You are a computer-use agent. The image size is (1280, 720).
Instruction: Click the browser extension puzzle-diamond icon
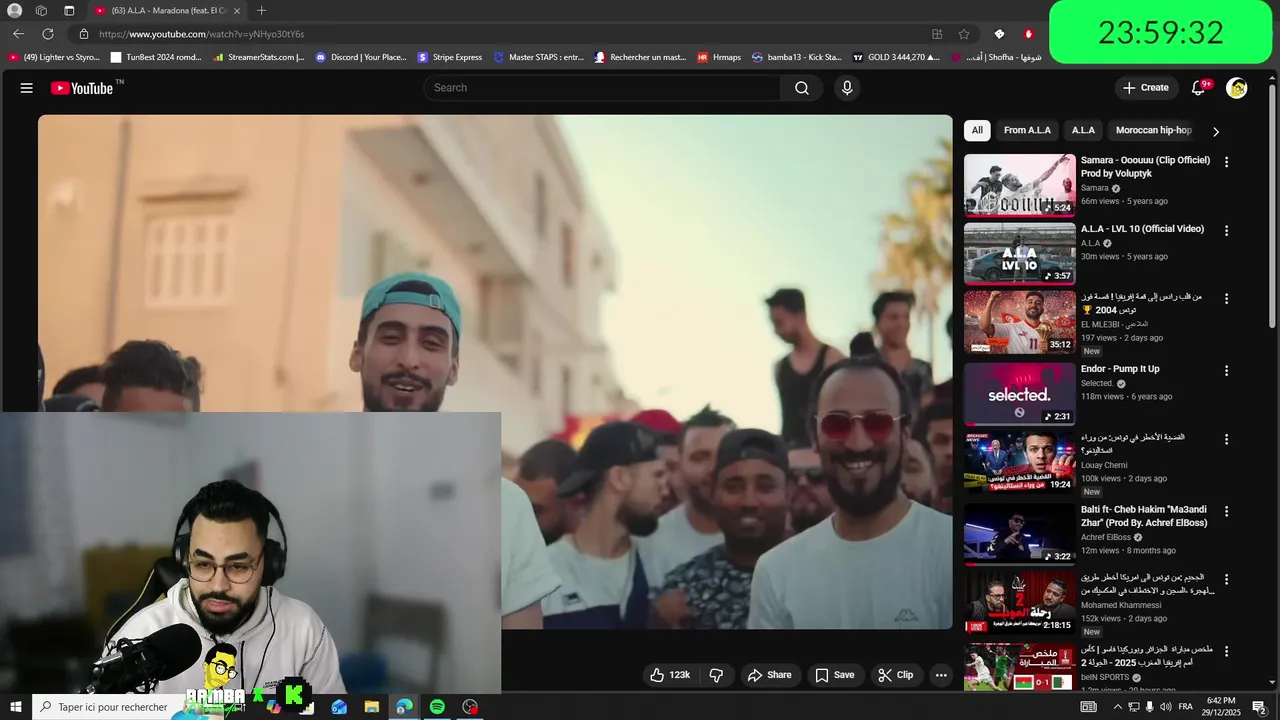point(999,34)
